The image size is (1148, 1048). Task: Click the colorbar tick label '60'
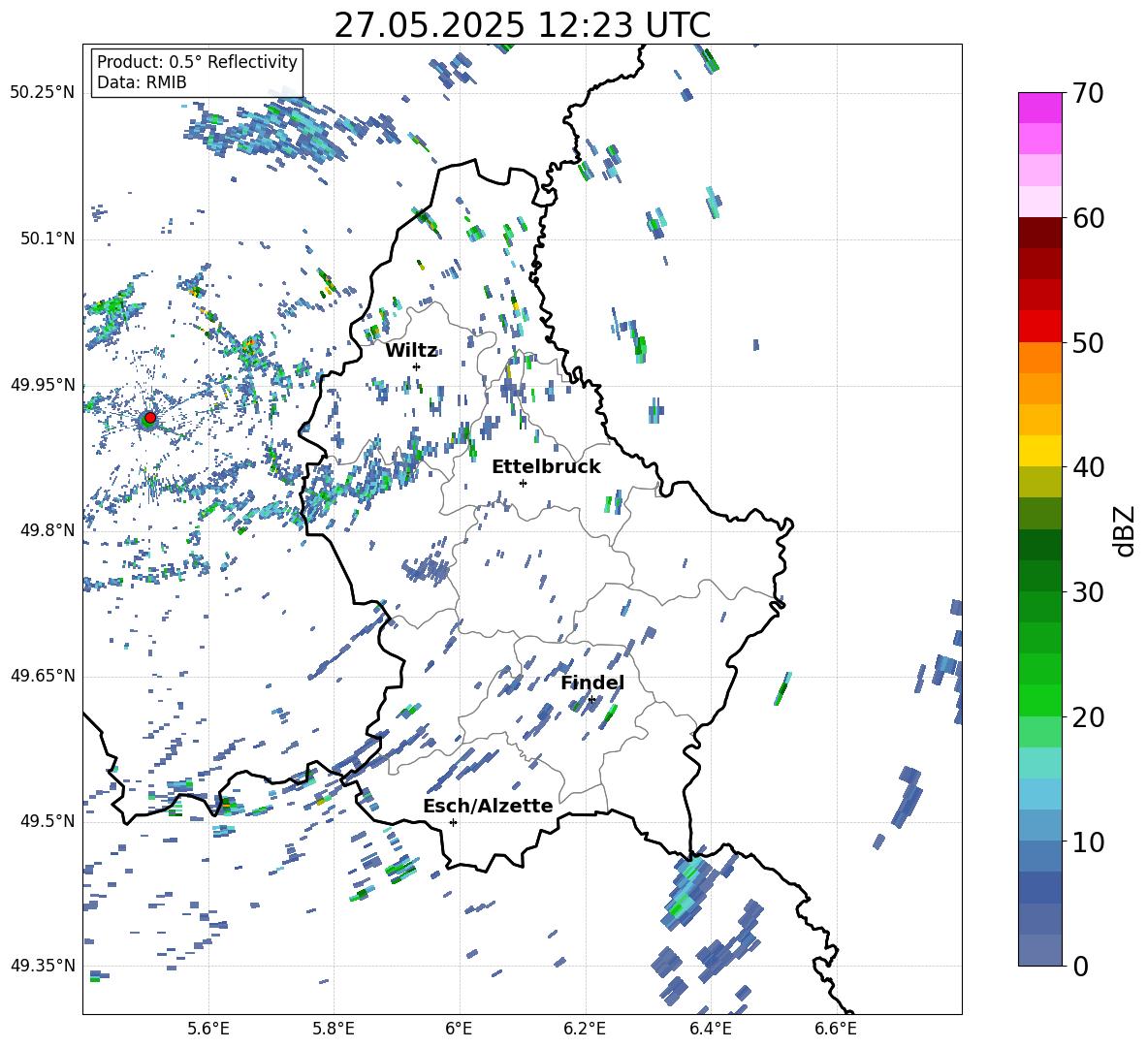(1088, 218)
